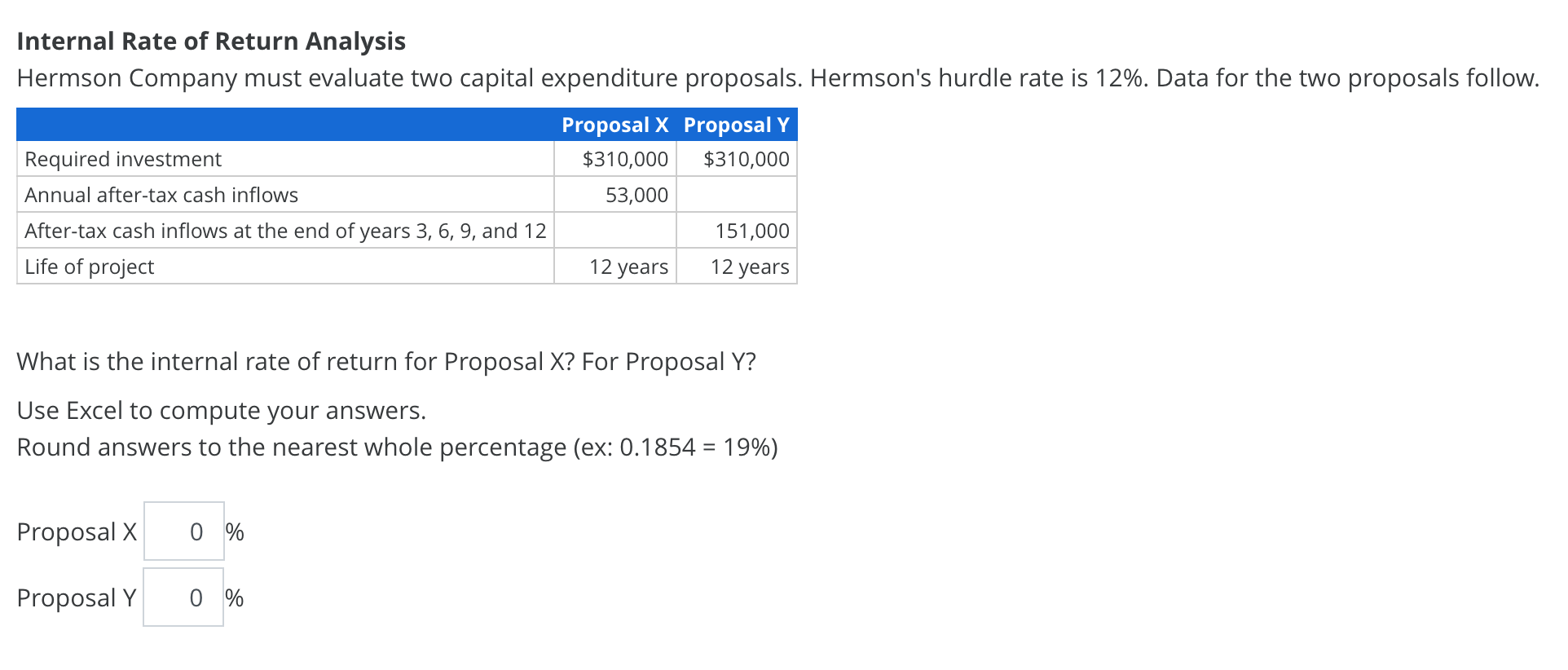Click the Internal Rate of Return Analysis heading
1568x670 pixels.
tap(211, 40)
